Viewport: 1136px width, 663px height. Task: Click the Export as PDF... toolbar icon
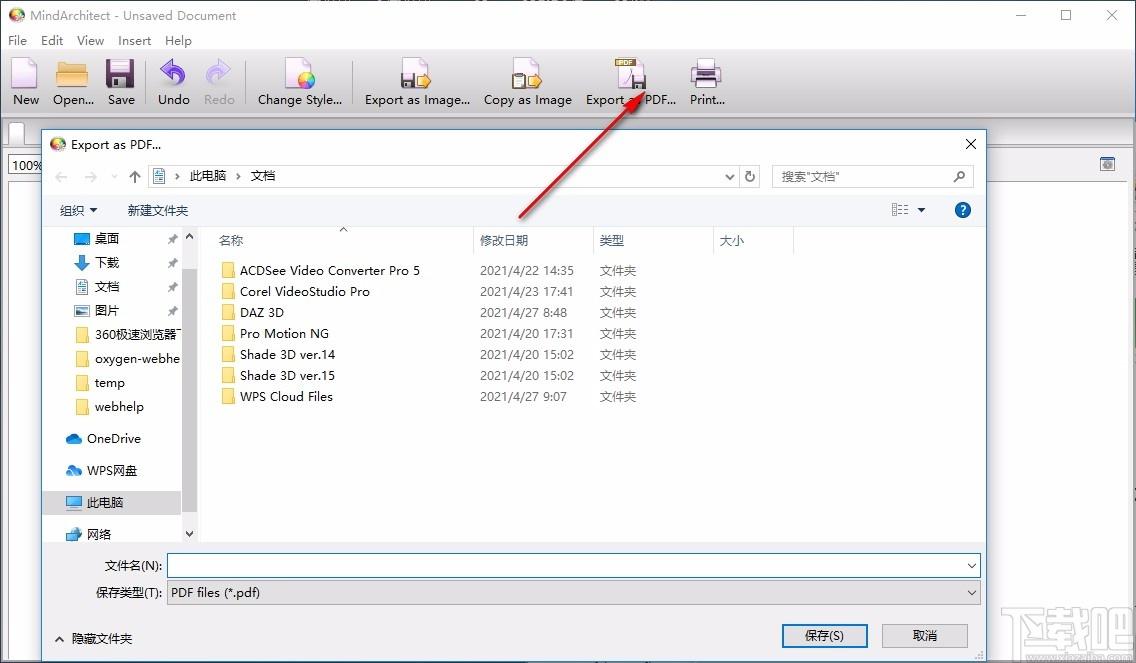click(630, 82)
